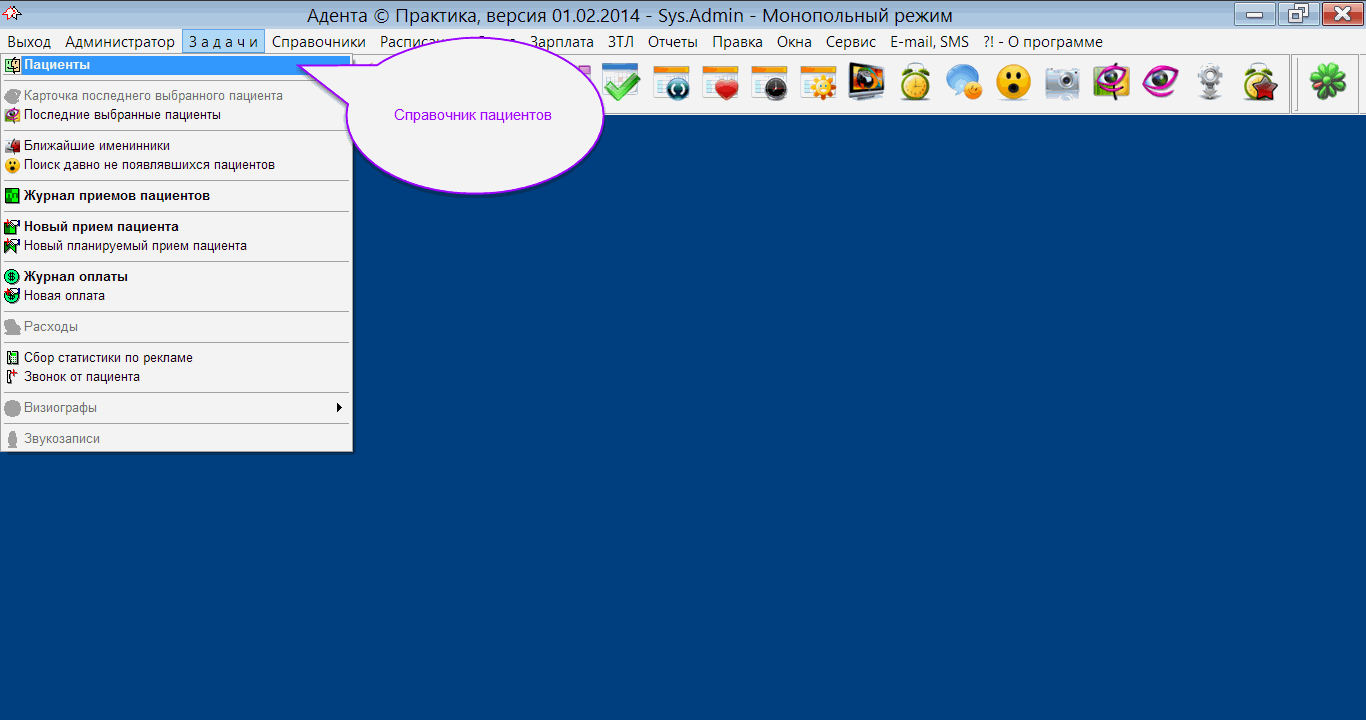This screenshot has width=1366, height=720.
Task: Open the TV monitor toolbar icon
Action: coord(866,82)
